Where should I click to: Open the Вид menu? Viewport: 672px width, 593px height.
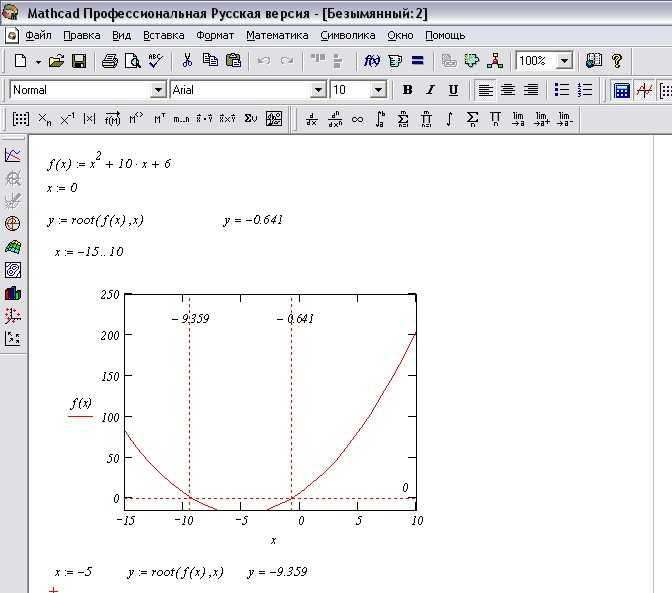pyautogui.click(x=121, y=36)
